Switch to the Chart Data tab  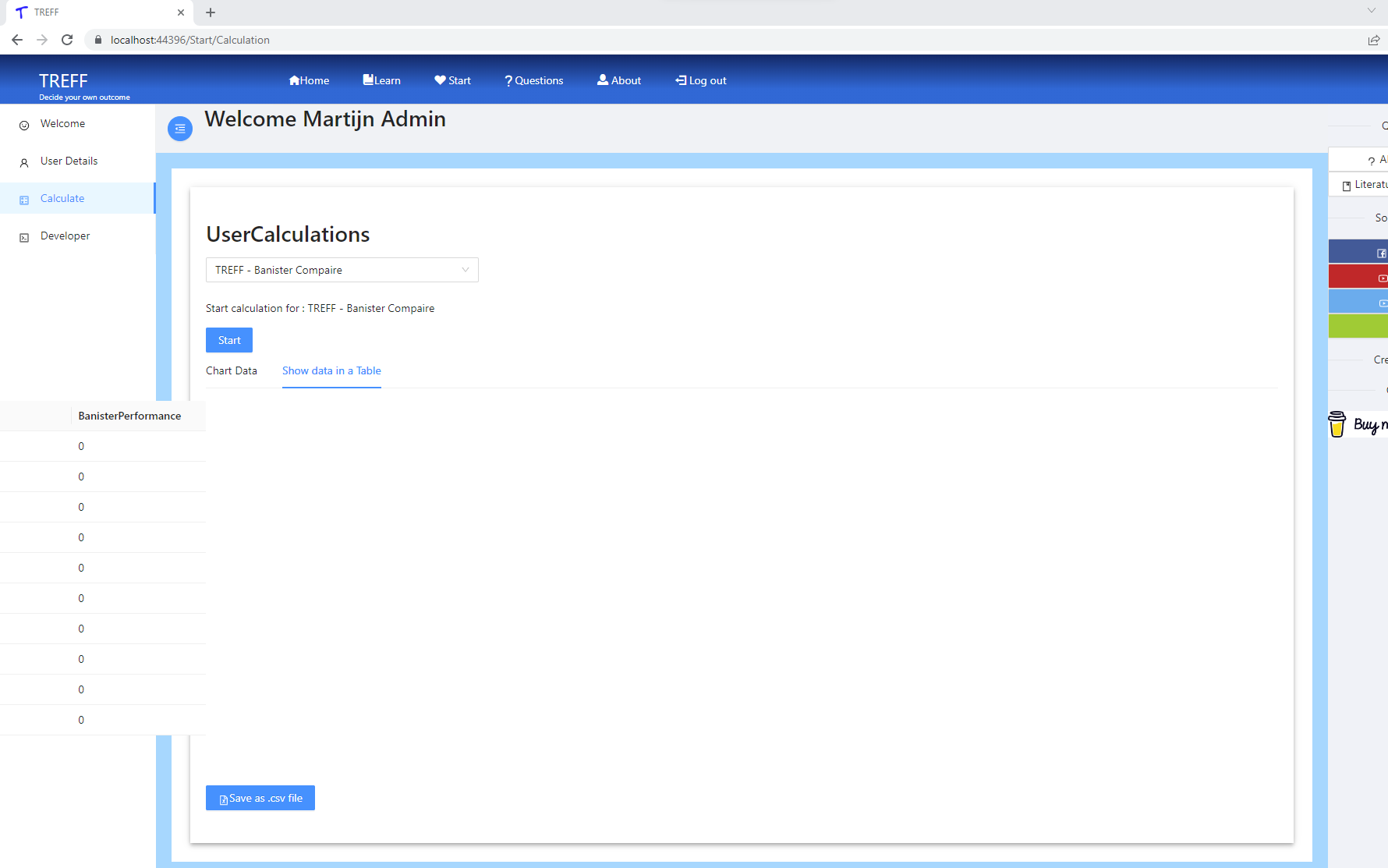pos(232,370)
